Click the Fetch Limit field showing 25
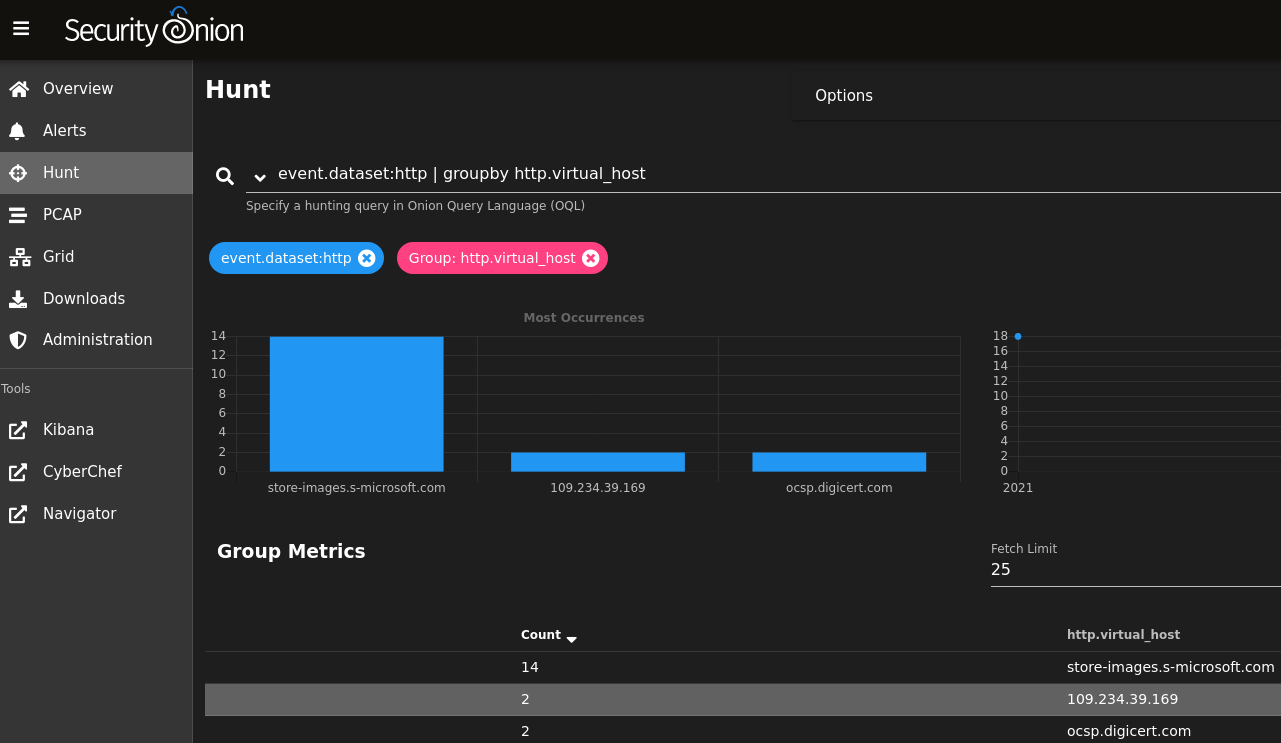 pyautogui.click(x=1135, y=570)
